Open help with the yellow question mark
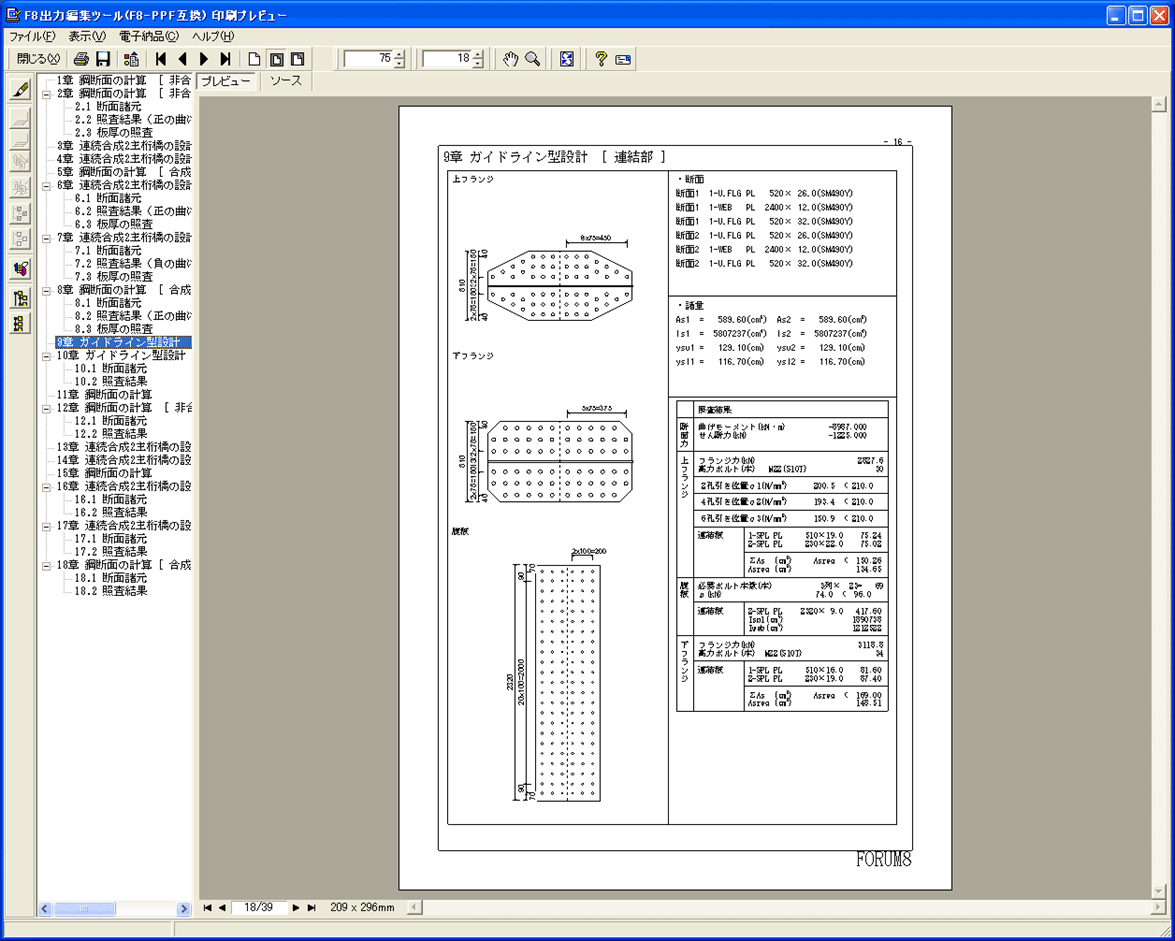This screenshot has width=1175, height=941. [600, 59]
